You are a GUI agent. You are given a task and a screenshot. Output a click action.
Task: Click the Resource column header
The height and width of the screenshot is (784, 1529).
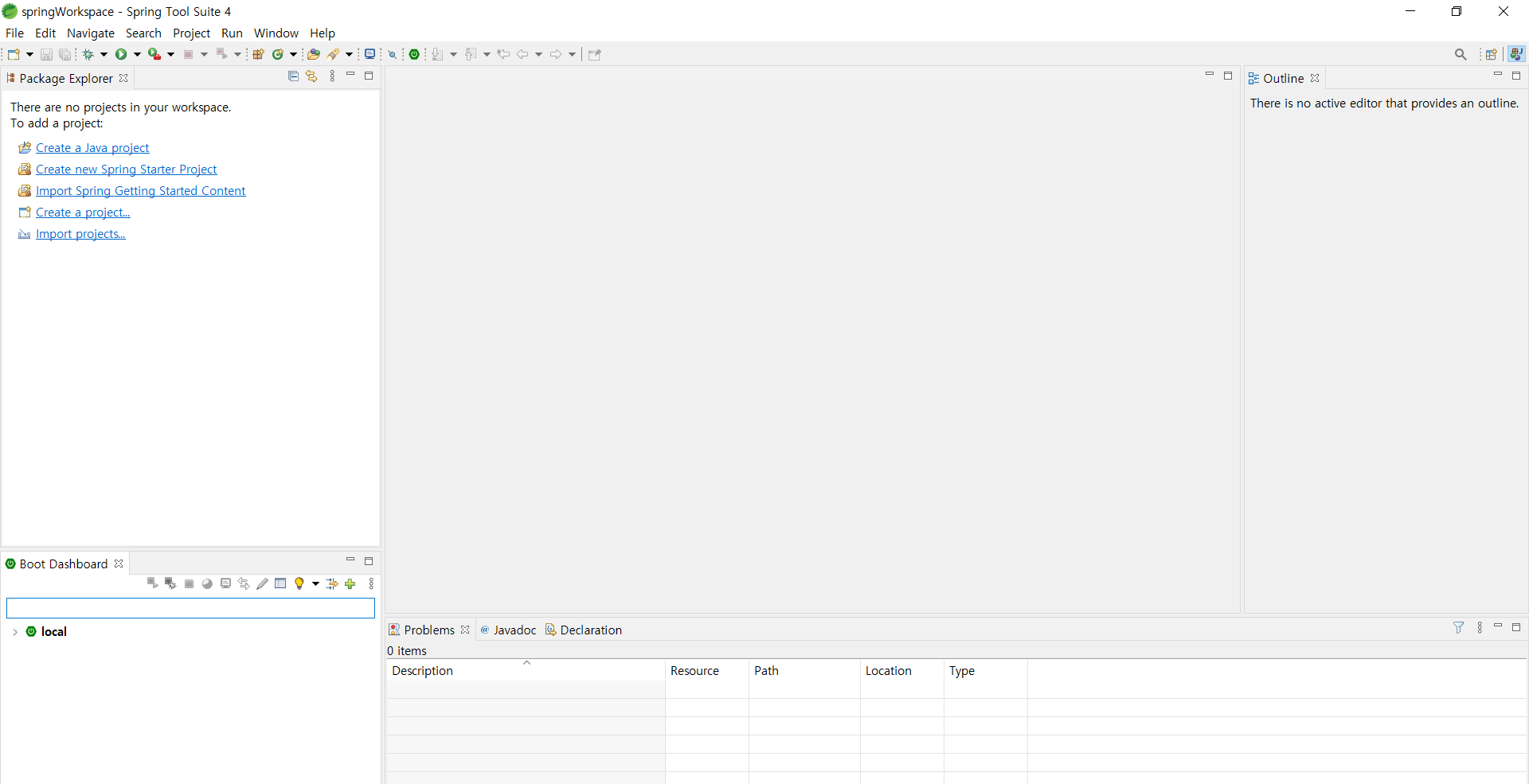click(x=706, y=670)
